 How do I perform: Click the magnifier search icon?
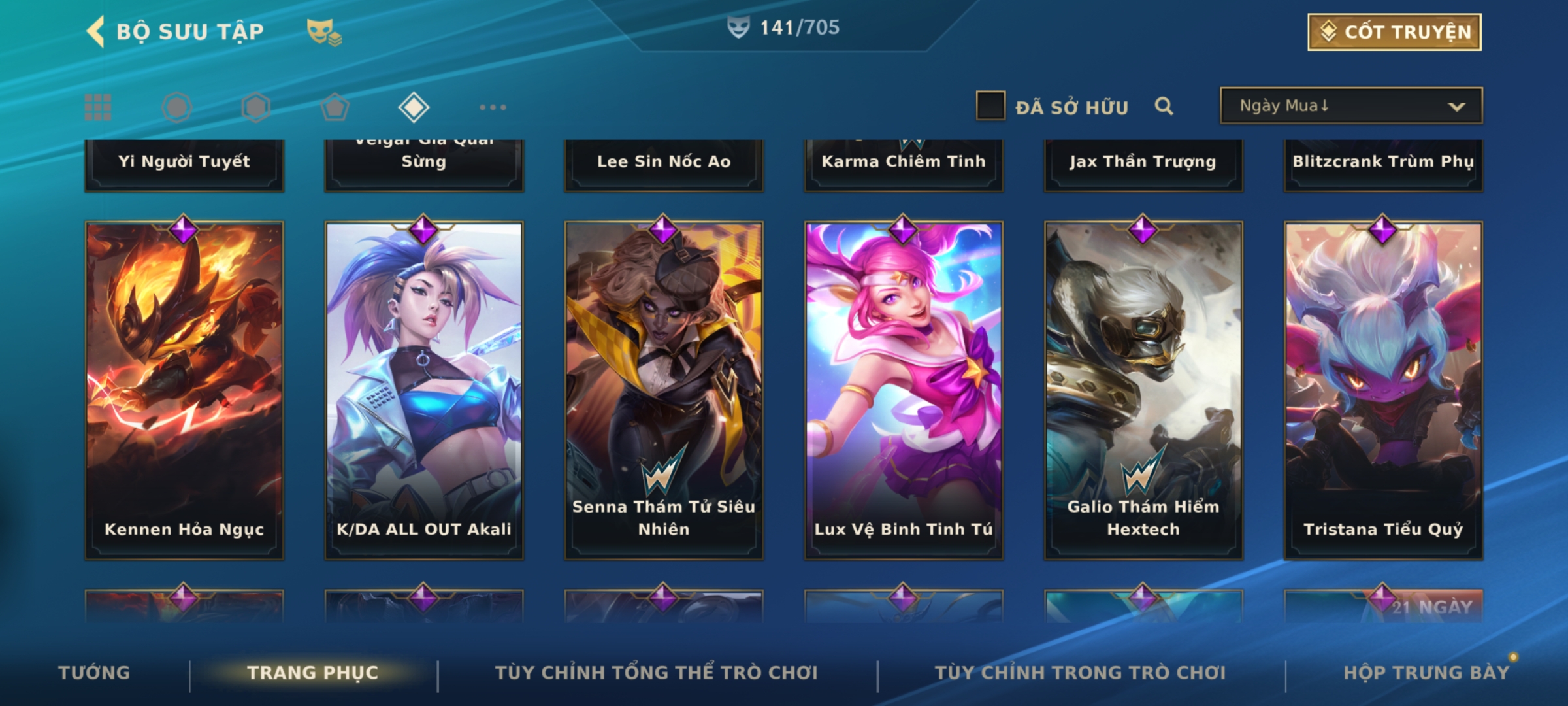click(1164, 106)
